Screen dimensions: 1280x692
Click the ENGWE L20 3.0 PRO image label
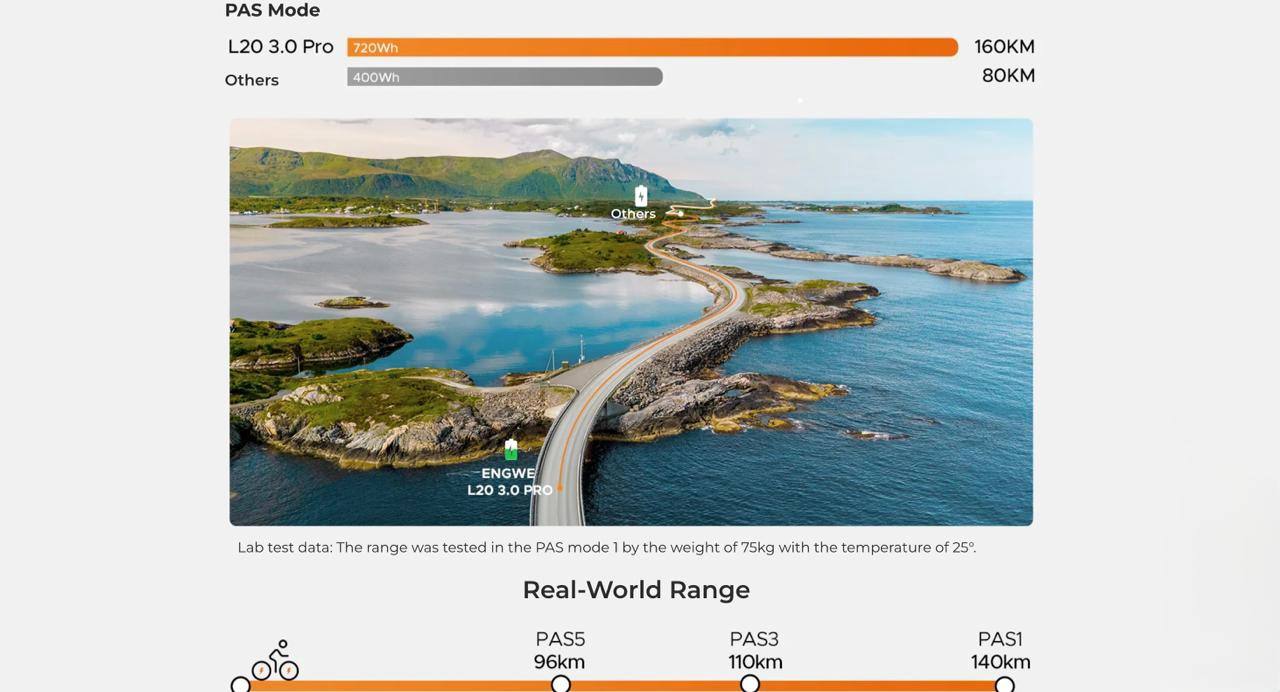pos(509,482)
